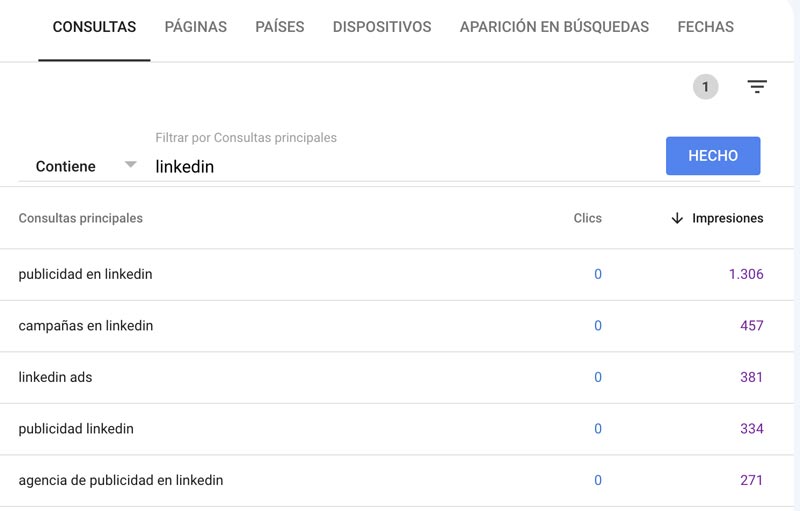800x511 pixels.
Task: Go to the Fechas tab
Action: [706, 27]
